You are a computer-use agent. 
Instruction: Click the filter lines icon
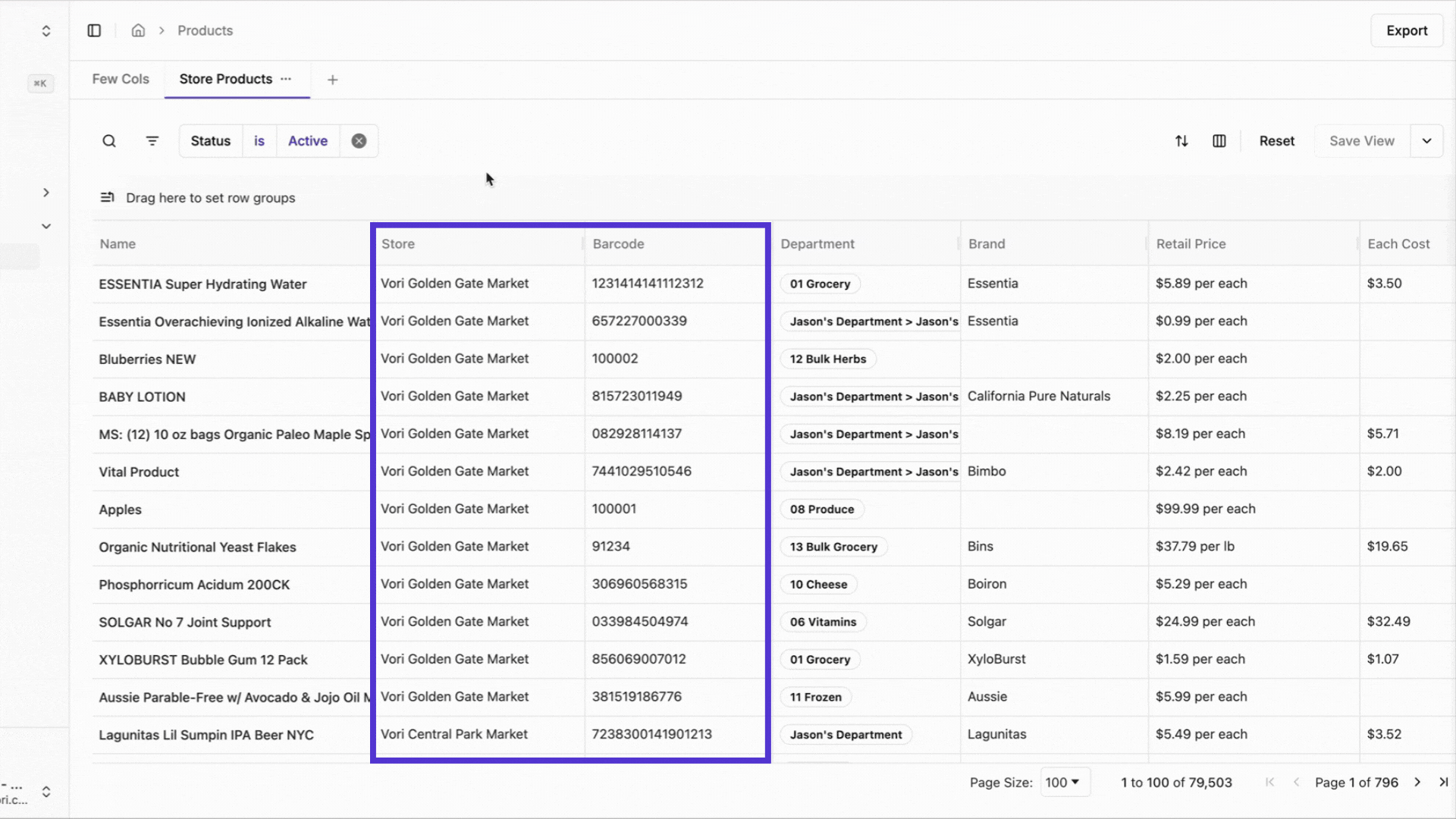click(152, 141)
